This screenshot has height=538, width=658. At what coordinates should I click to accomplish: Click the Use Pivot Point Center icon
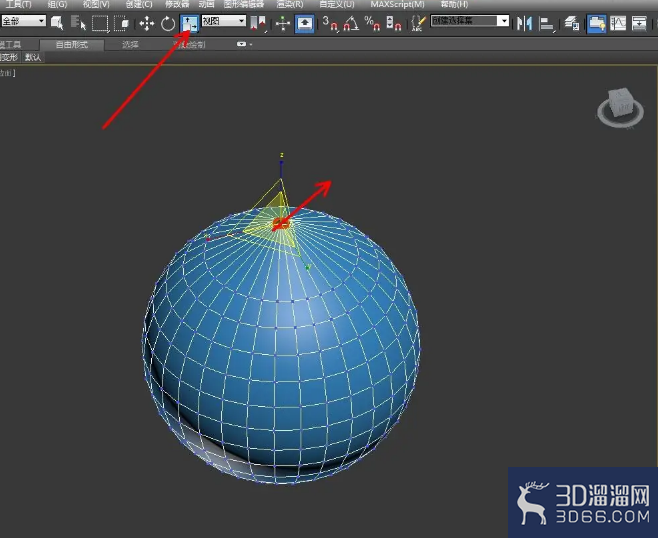[258, 24]
